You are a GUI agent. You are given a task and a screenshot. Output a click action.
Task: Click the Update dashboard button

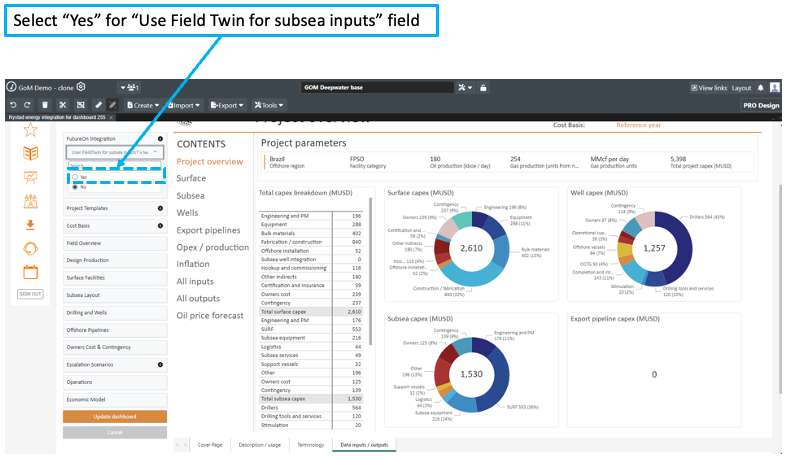pos(114,416)
